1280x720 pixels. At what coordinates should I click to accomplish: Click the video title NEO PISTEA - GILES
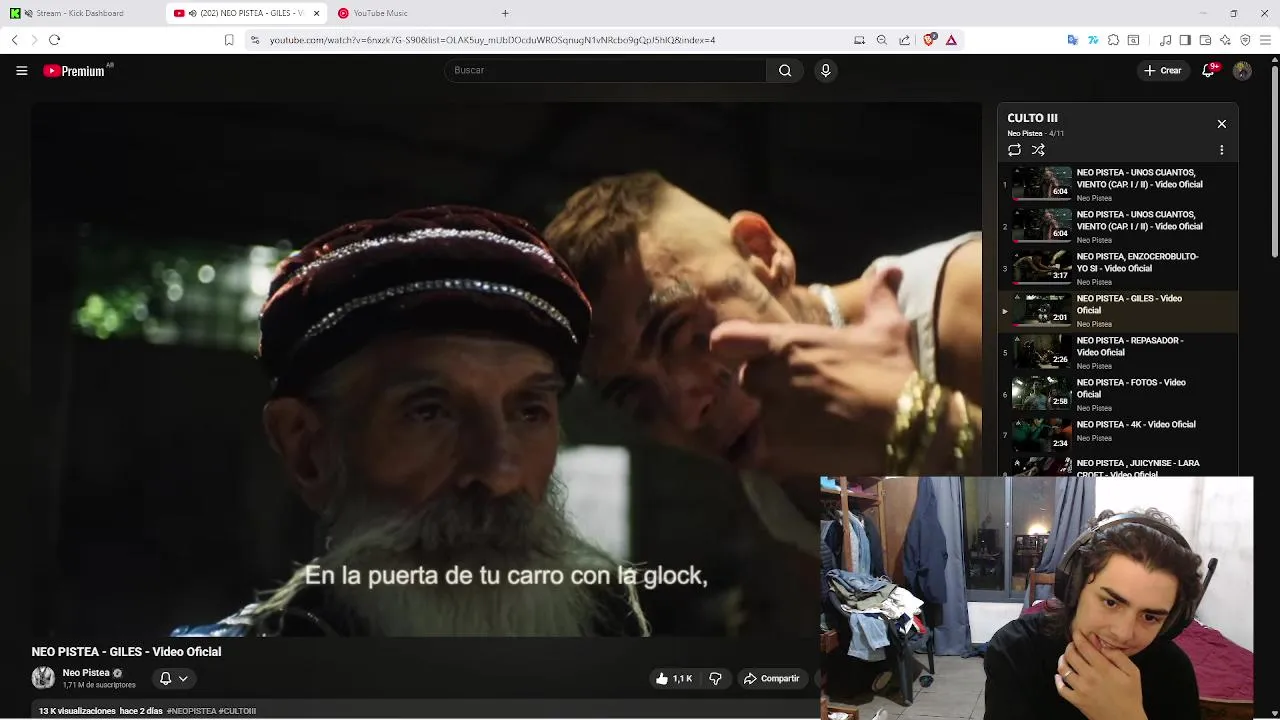126,652
